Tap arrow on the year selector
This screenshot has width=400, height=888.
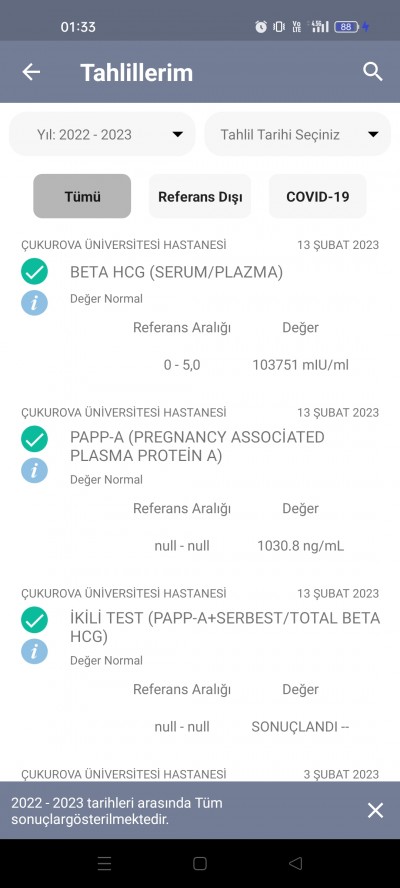pyautogui.click(x=177, y=135)
